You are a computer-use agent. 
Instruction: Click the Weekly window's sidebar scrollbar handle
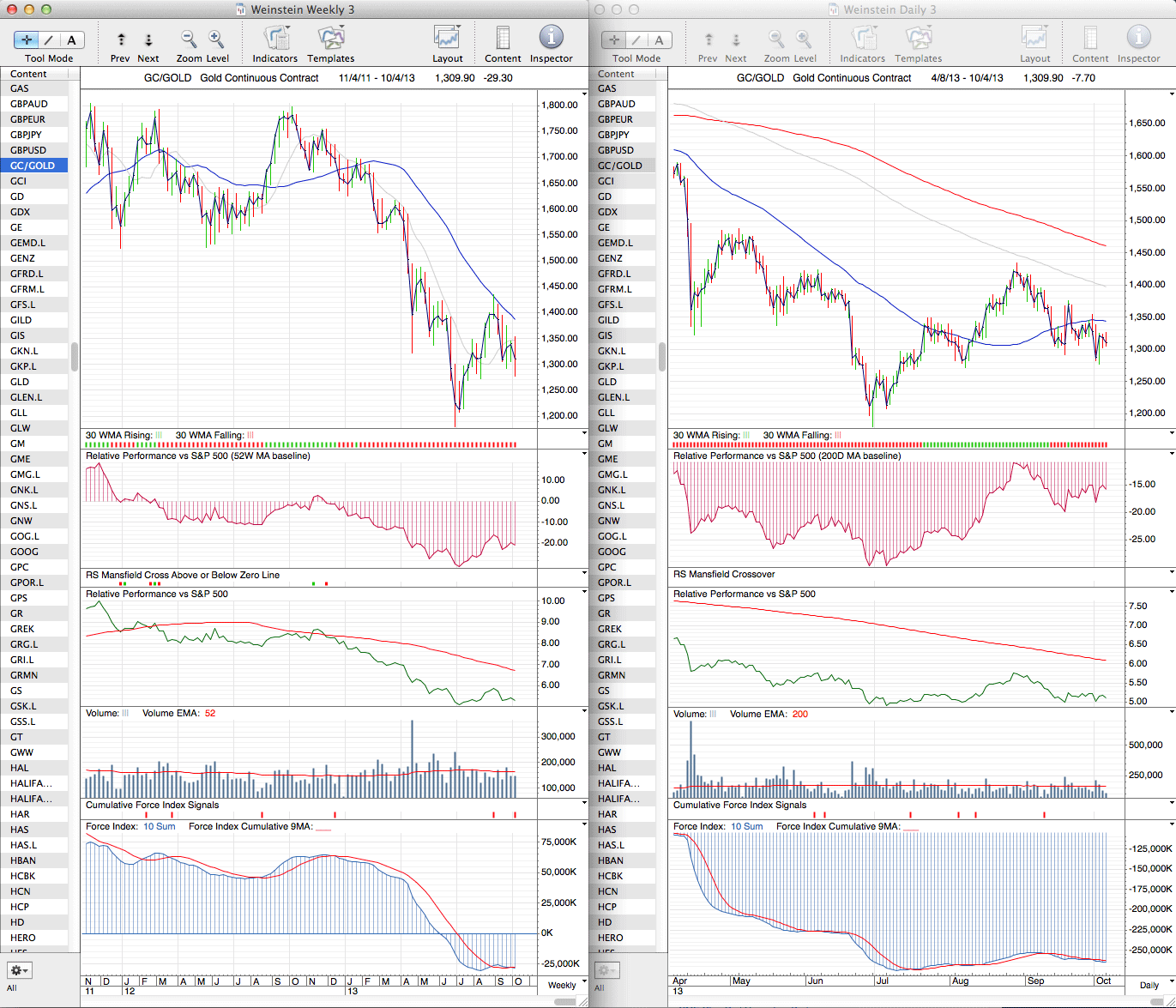click(75, 356)
